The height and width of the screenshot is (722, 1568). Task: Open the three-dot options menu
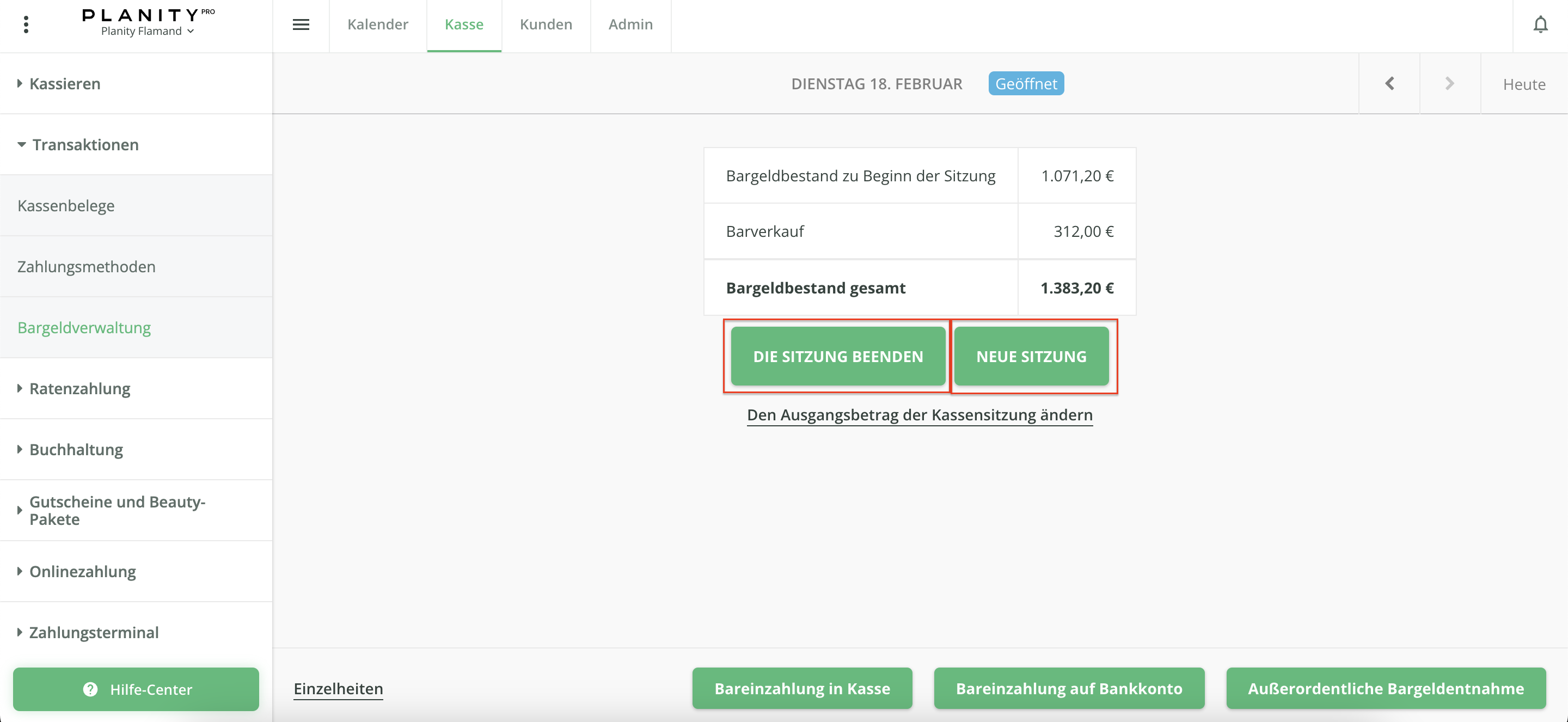[x=26, y=25]
